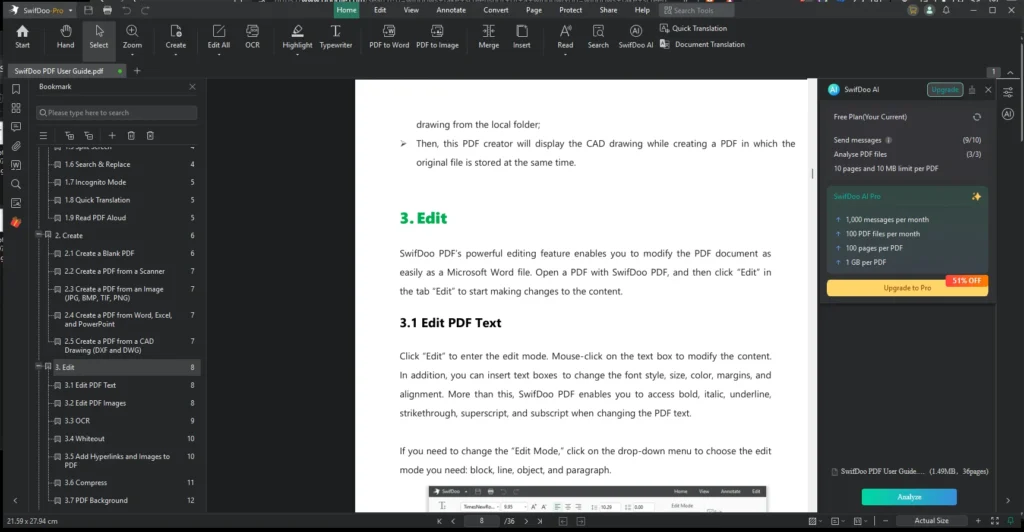This screenshot has height=532, width=1024.
Task: Open the Edit menu tab
Action: tap(380, 10)
